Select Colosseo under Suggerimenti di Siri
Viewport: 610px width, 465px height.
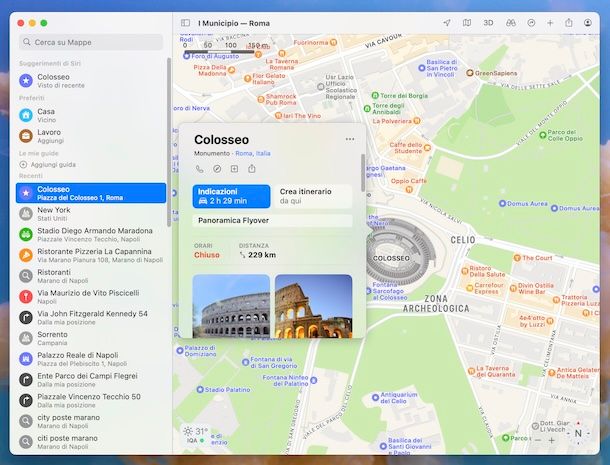[x=91, y=81]
